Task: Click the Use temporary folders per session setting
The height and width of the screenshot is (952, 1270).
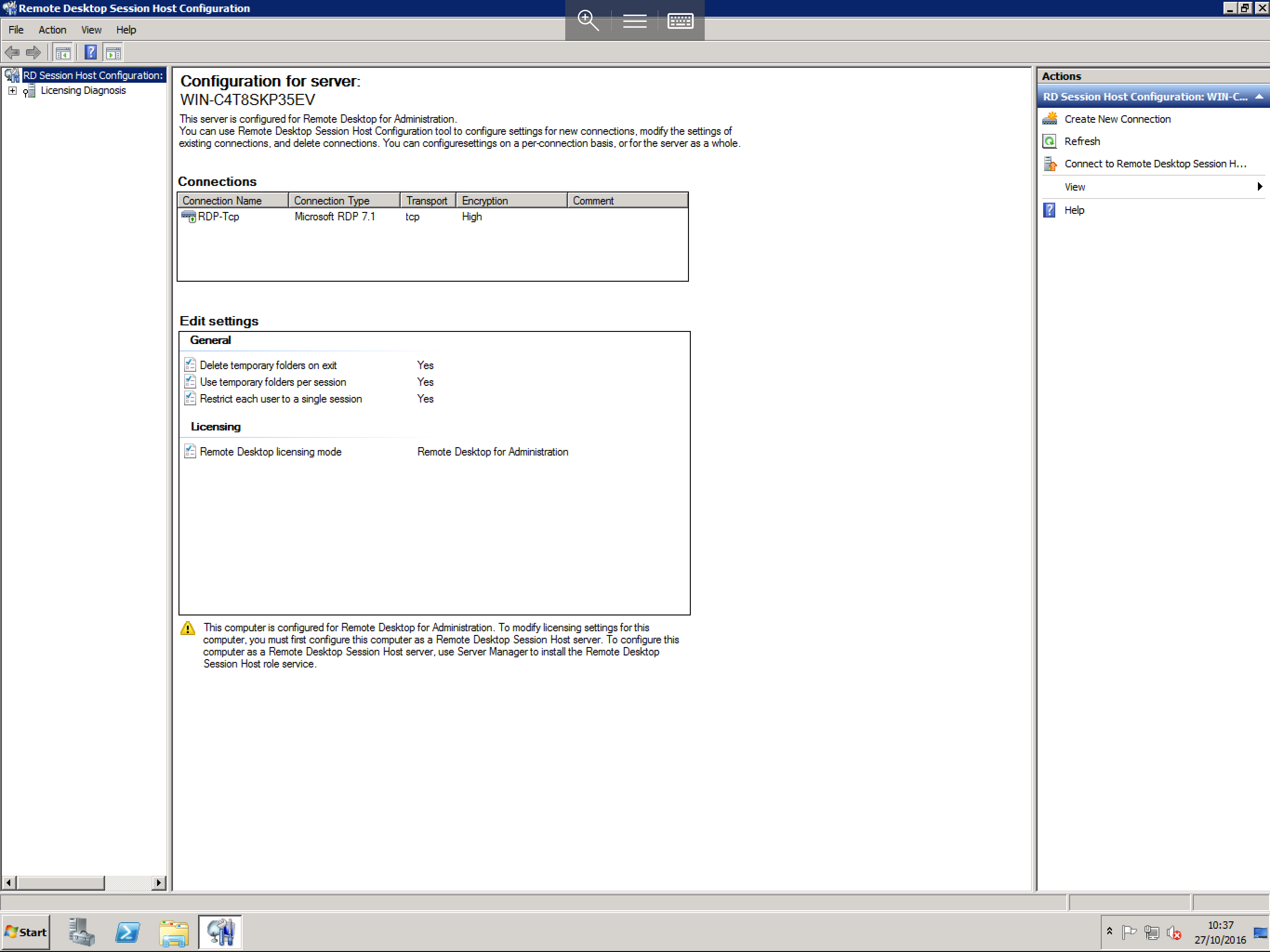Action: 273,382
